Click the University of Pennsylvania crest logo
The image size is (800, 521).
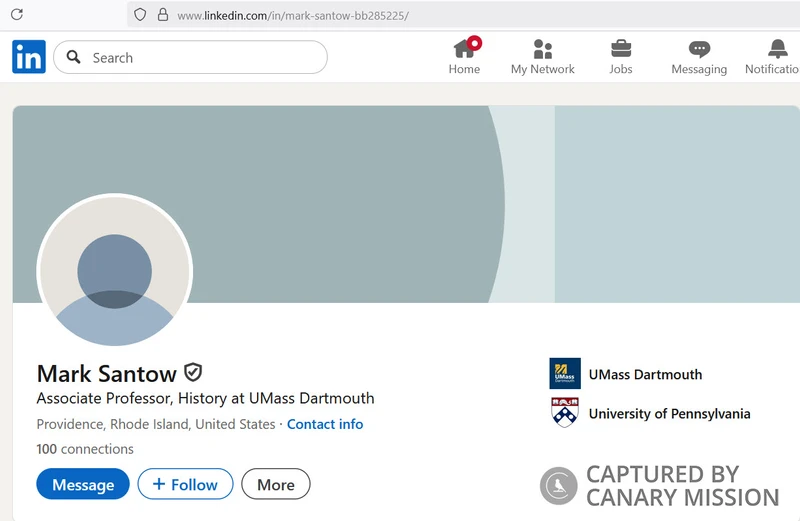pyautogui.click(x=565, y=412)
